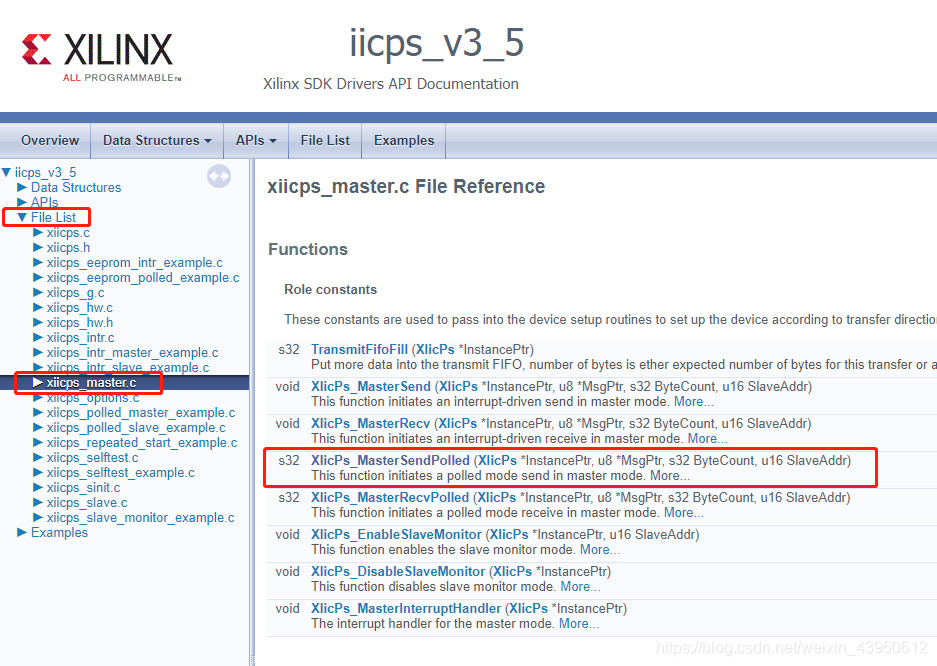Expand the Data Structures tree arrow
Image resolution: width=937 pixels, height=666 pixels.
(x=22, y=188)
